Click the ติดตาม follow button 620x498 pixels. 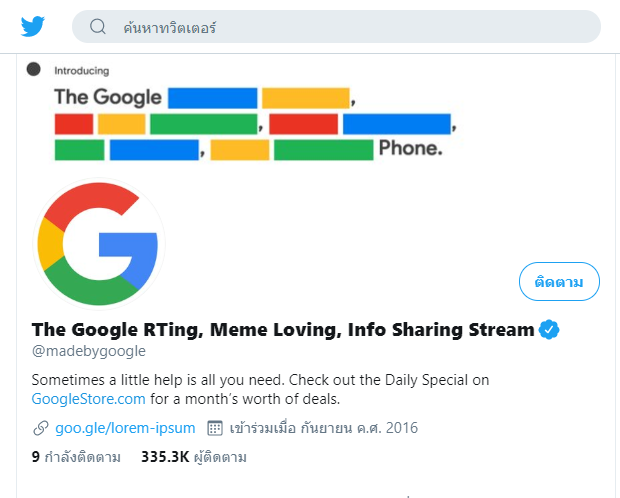(559, 282)
